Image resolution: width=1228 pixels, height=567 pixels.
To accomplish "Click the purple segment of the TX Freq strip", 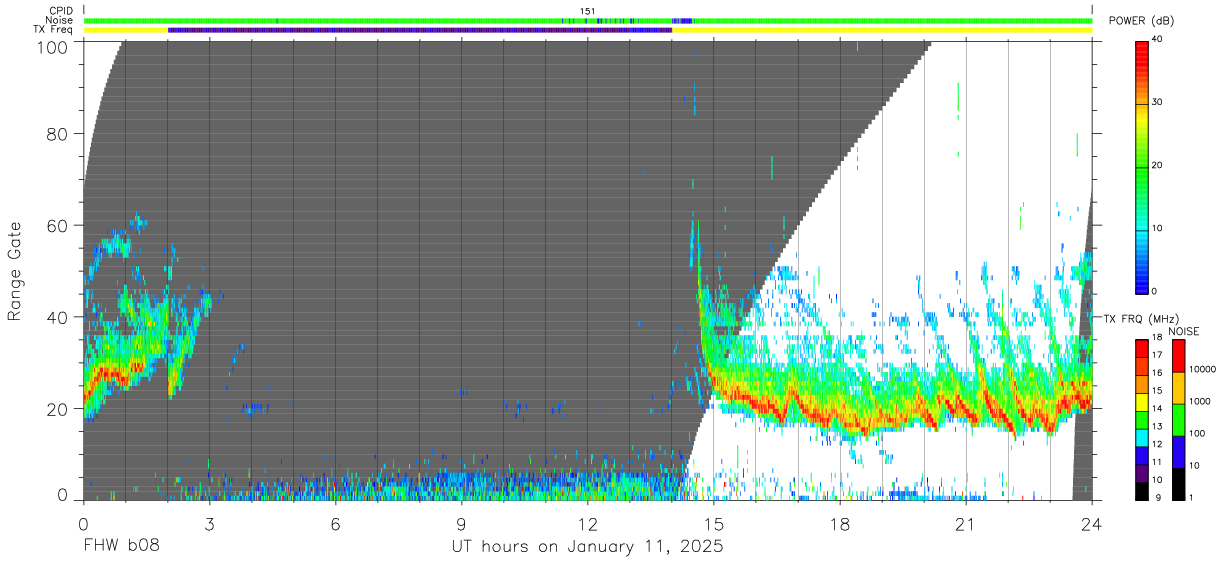I will pos(420,30).
